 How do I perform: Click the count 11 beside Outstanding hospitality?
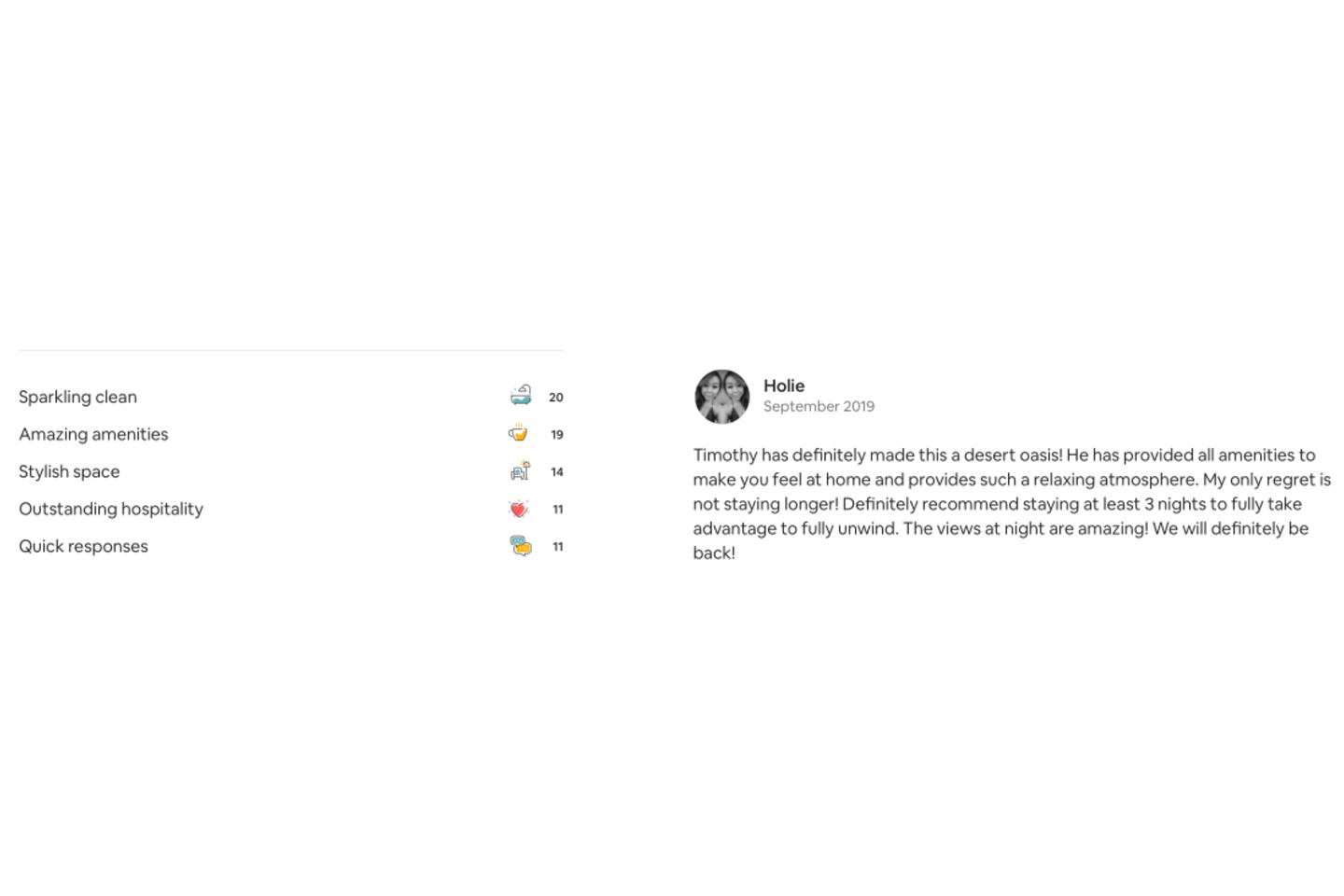click(558, 510)
